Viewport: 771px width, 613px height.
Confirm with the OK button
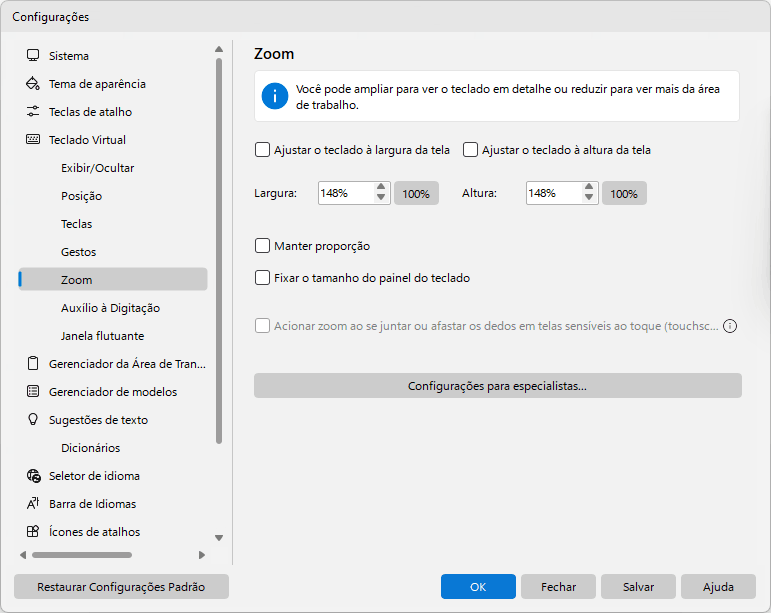(x=478, y=586)
